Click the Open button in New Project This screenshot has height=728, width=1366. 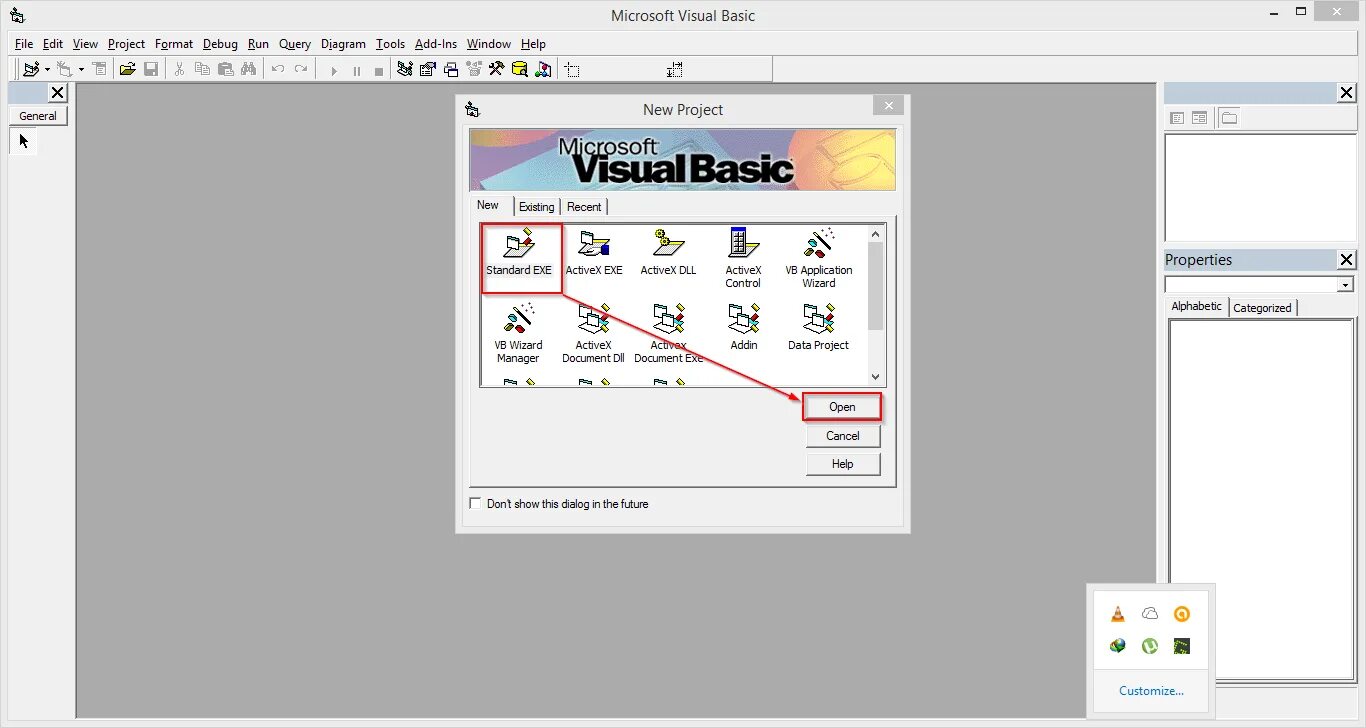842,407
